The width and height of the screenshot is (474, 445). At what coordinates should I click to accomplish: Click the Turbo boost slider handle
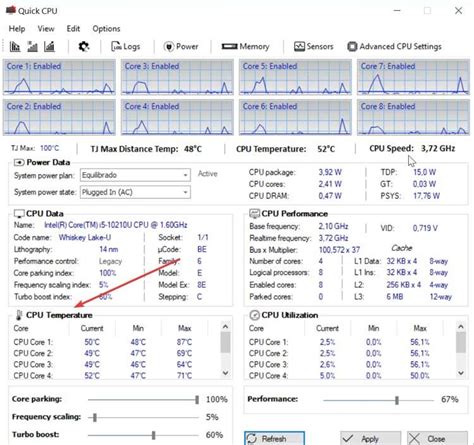153,435
